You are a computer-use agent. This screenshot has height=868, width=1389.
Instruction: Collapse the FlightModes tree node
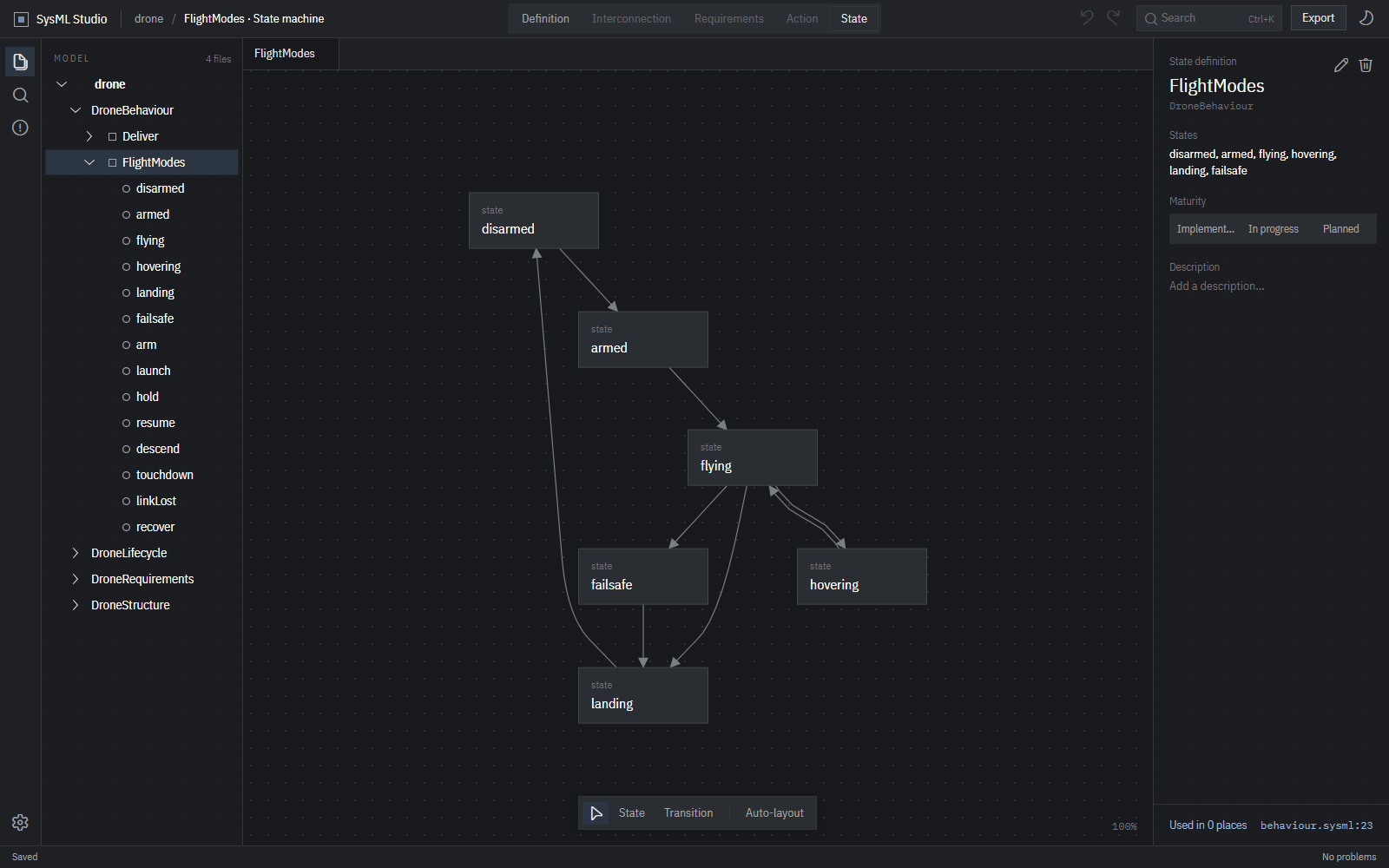pos(89,162)
